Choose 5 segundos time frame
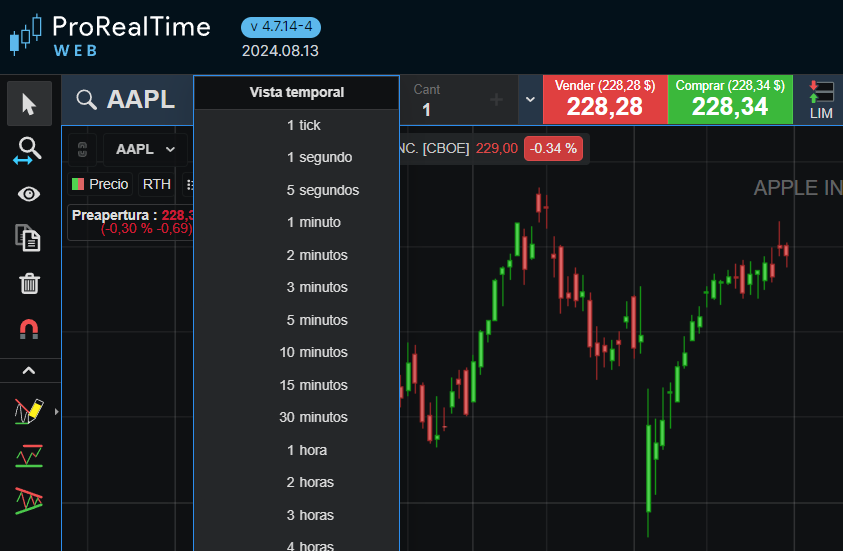 pyautogui.click(x=297, y=190)
